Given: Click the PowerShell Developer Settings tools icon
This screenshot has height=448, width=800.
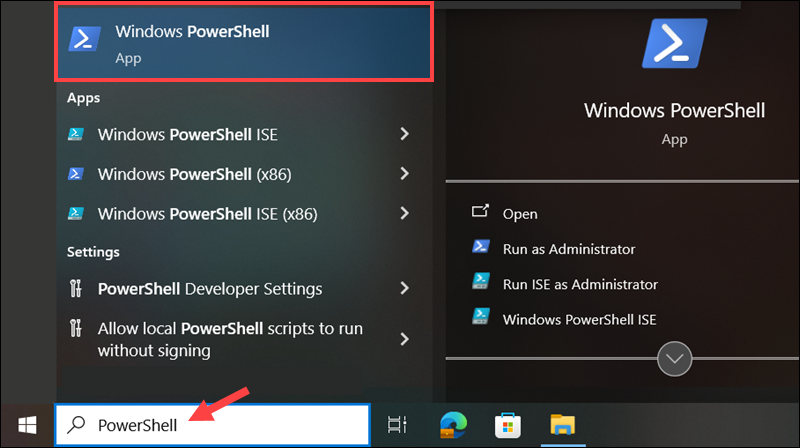Looking at the screenshot, I should 76,288.
